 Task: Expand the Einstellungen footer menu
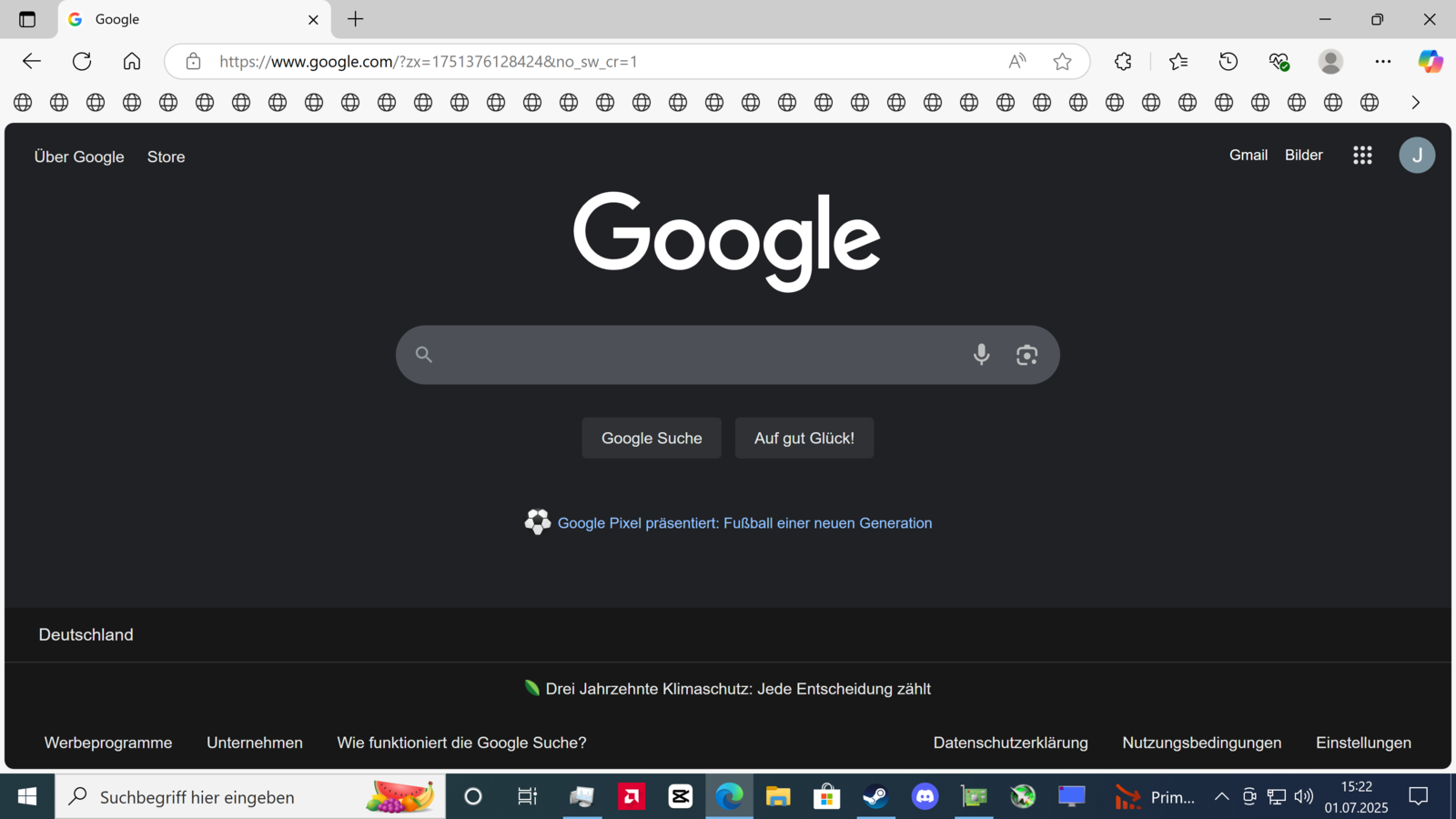(1363, 743)
